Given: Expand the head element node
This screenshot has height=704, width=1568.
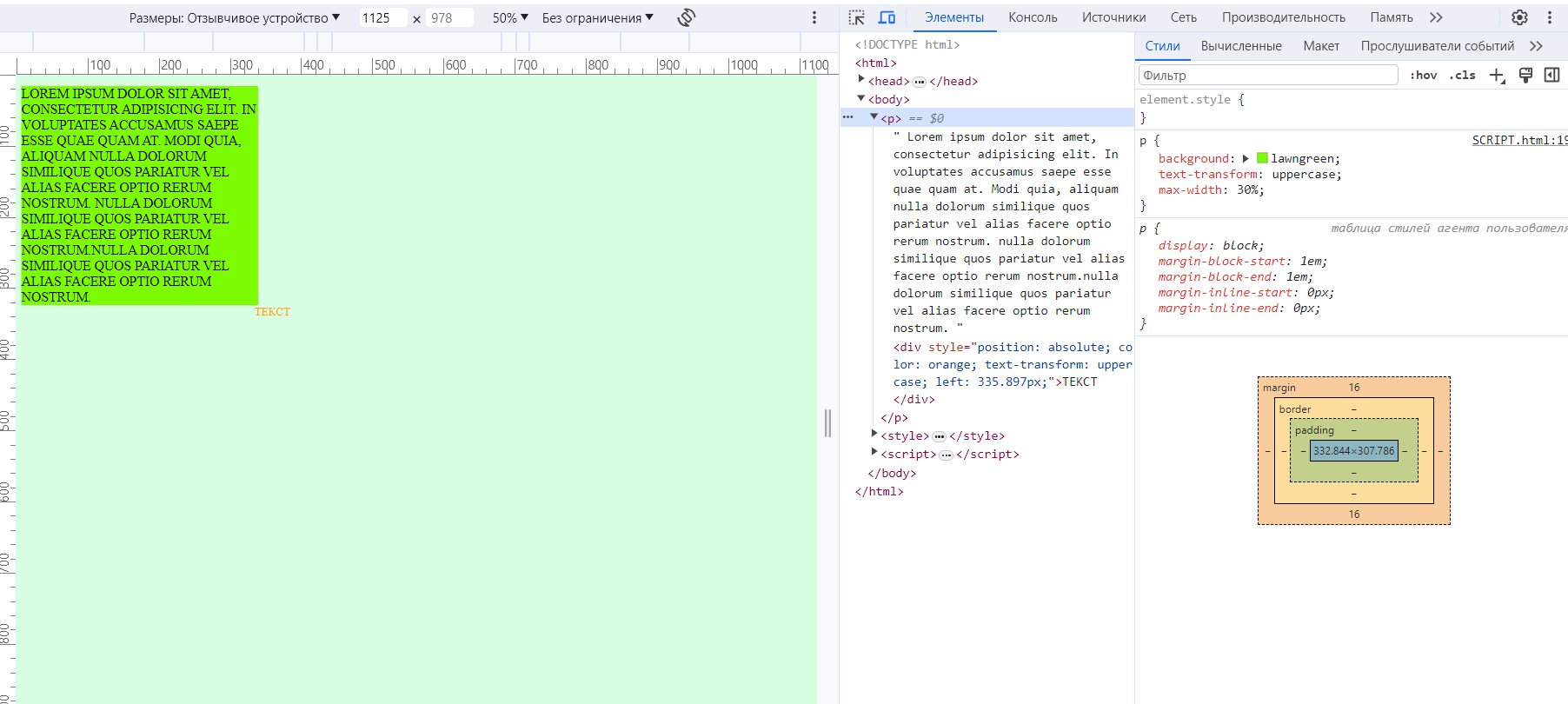Looking at the screenshot, I should pyautogui.click(x=861, y=80).
